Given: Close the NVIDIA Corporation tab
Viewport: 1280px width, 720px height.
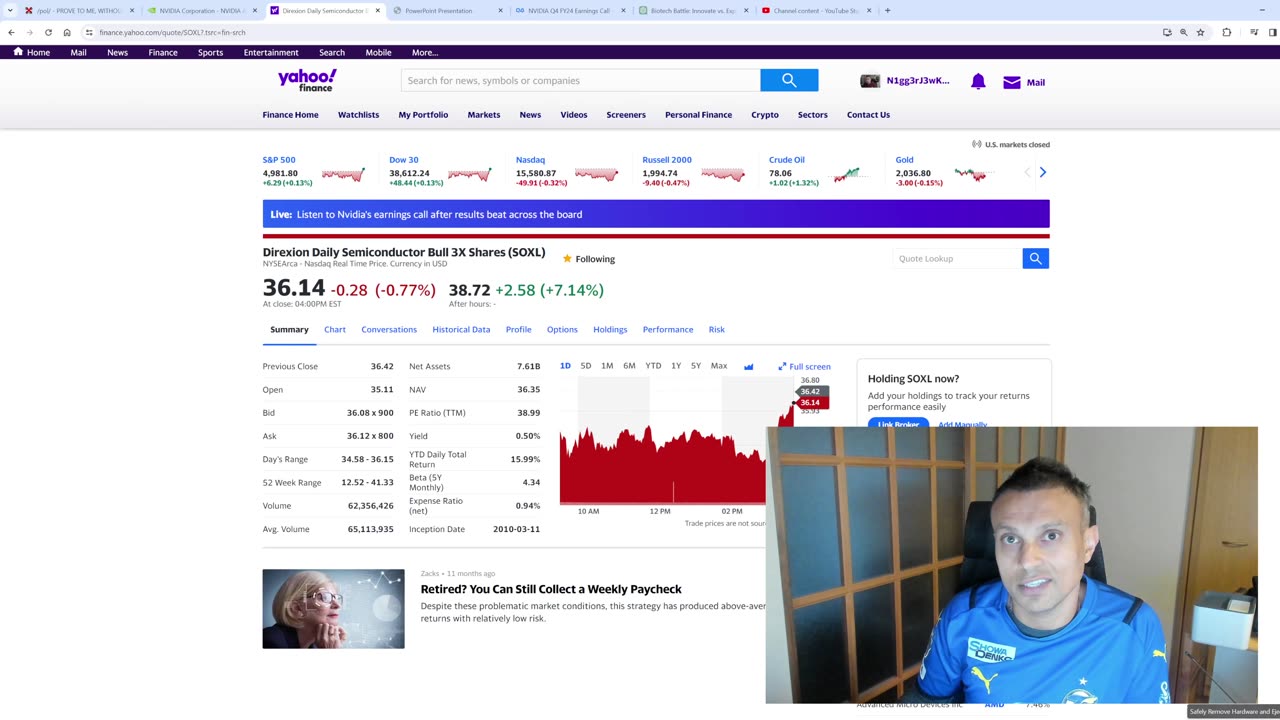Looking at the screenshot, I should [255, 10].
